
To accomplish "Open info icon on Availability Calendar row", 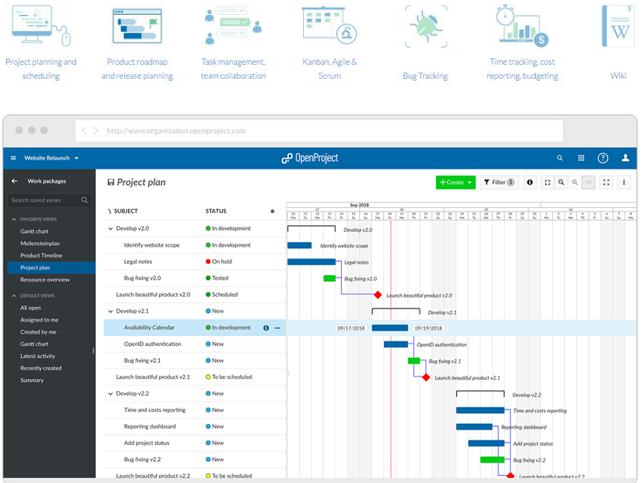I will pos(266,328).
